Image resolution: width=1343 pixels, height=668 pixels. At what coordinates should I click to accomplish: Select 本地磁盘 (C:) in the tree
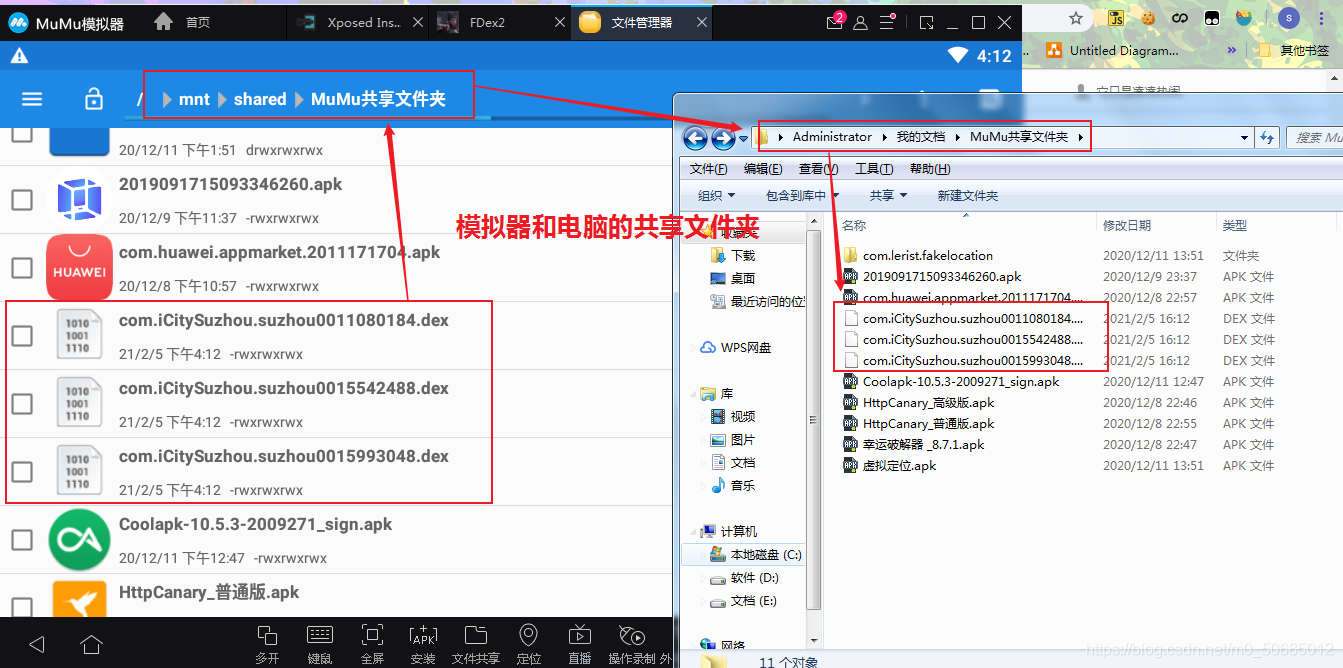pos(756,554)
